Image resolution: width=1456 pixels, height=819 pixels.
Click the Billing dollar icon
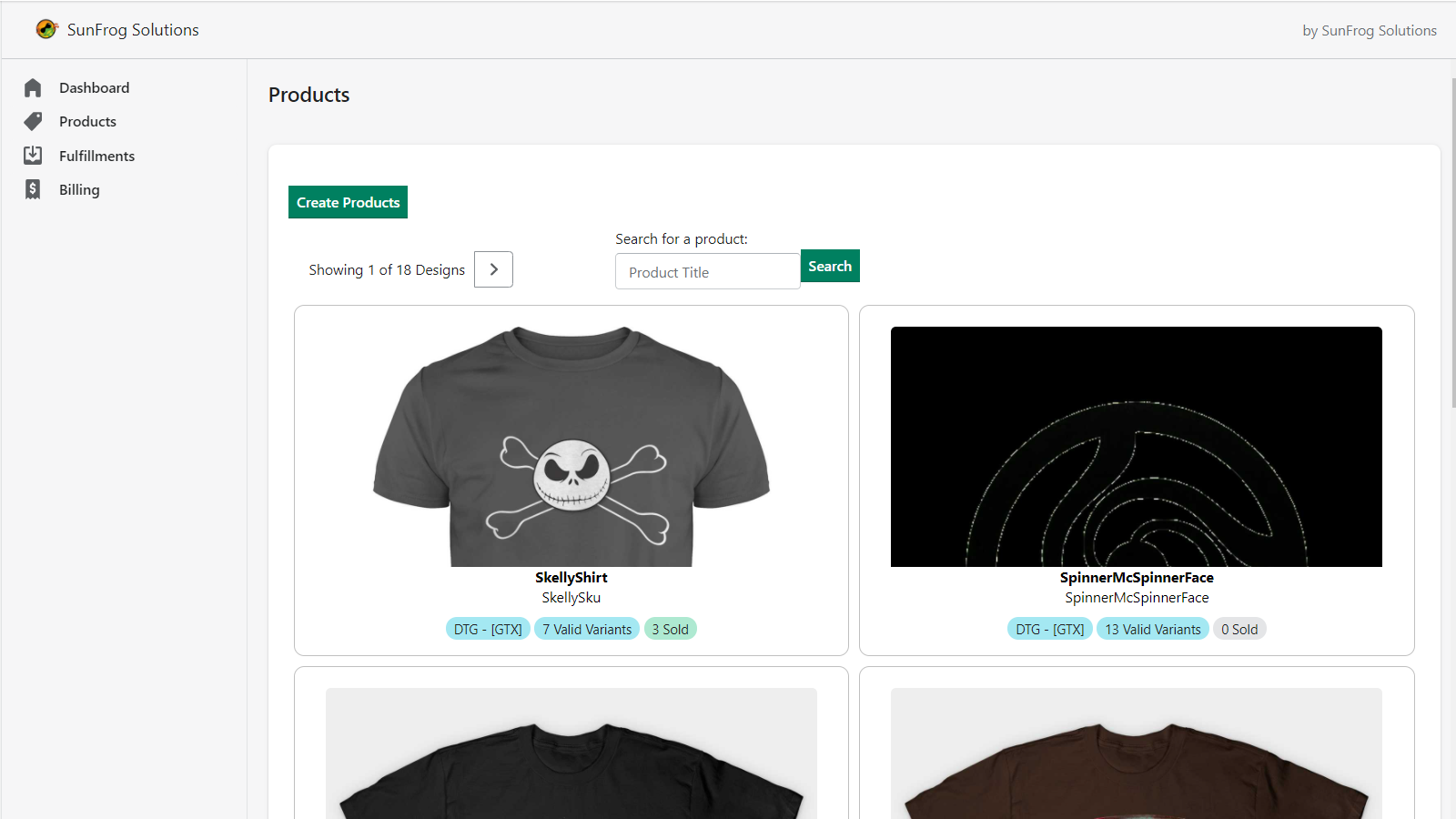click(33, 189)
